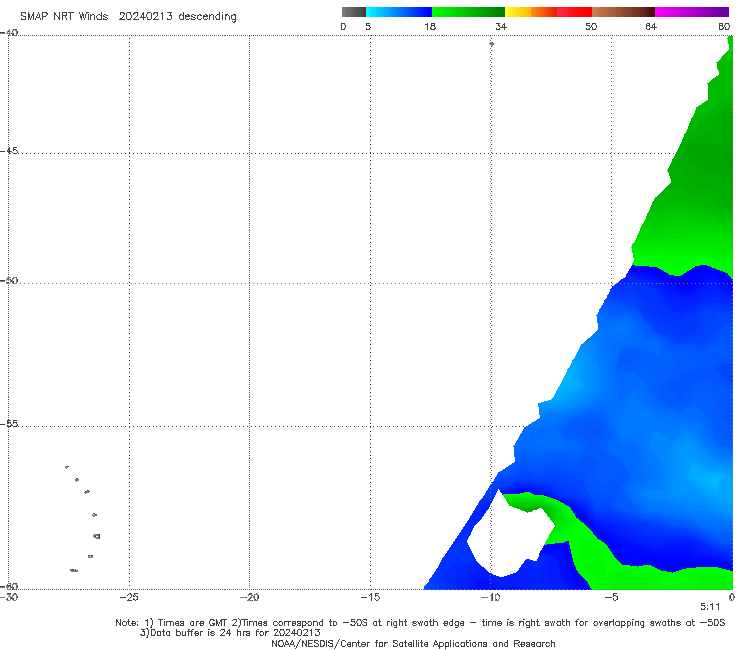This screenshot has height=650, width=740.
Task: Click the NOAA/NESDIS credit line
Action: (x=413, y=643)
